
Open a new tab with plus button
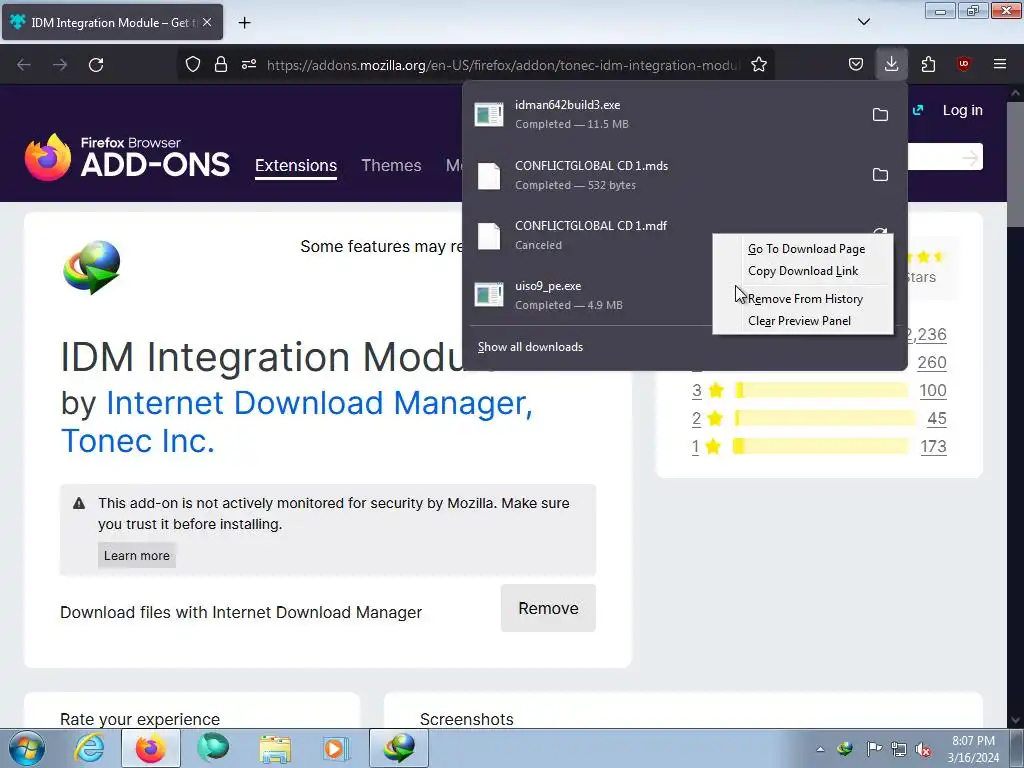244,23
